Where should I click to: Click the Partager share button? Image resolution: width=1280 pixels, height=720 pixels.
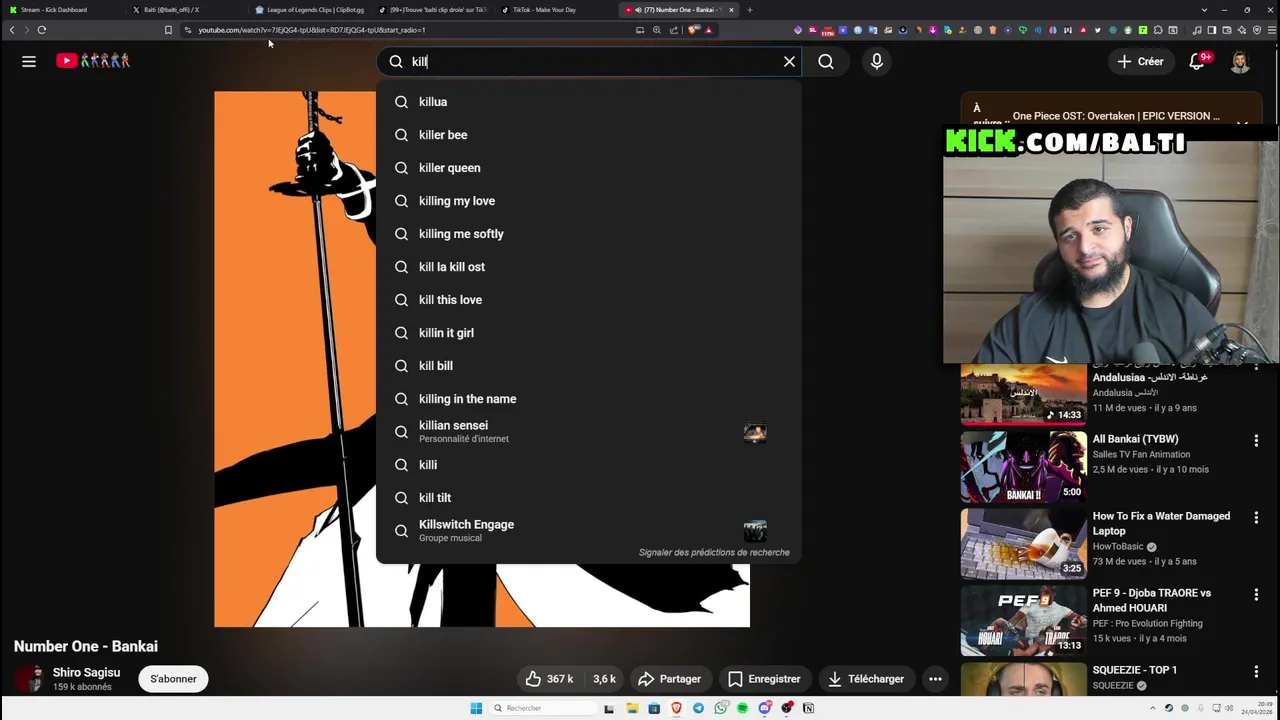[x=669, y=679]
